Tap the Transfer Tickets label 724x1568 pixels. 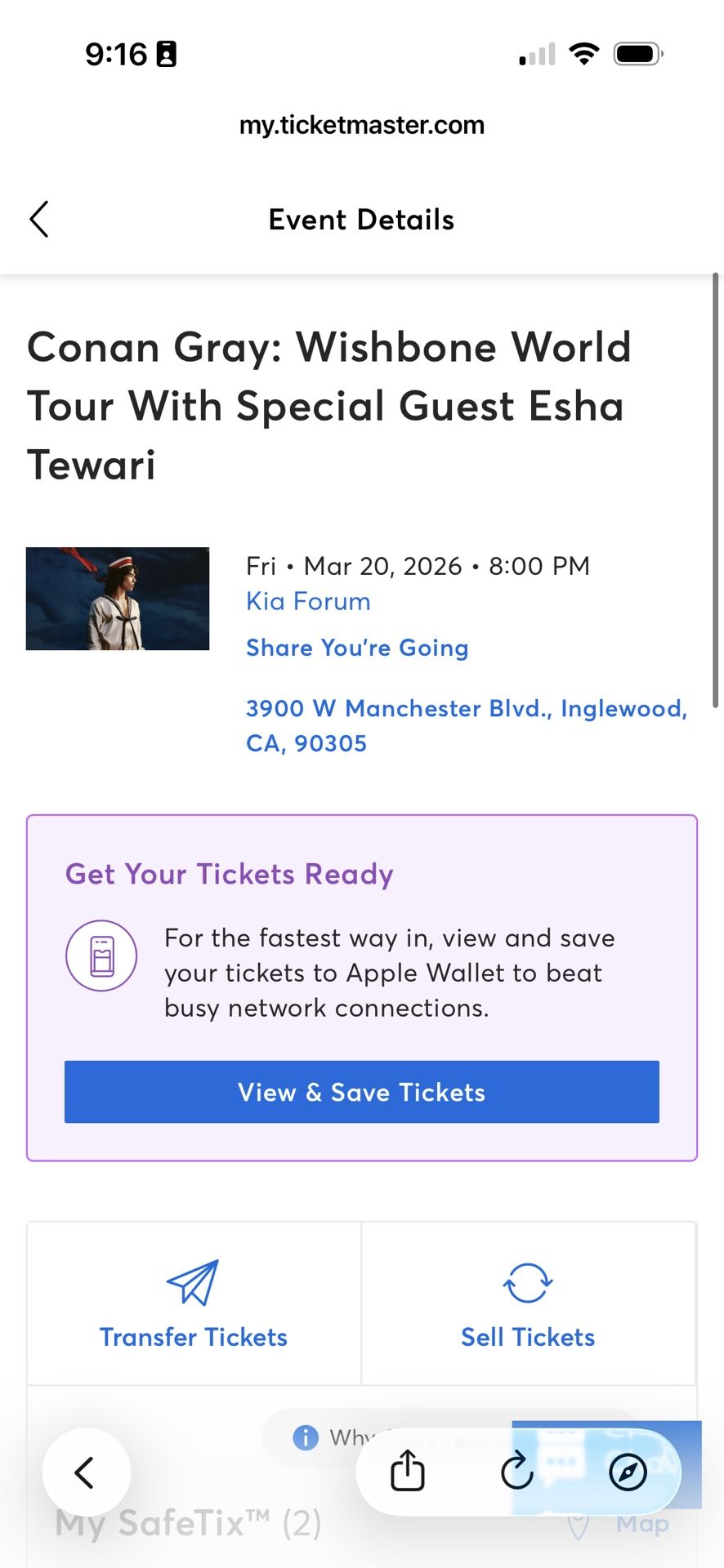pos(193,1337)
